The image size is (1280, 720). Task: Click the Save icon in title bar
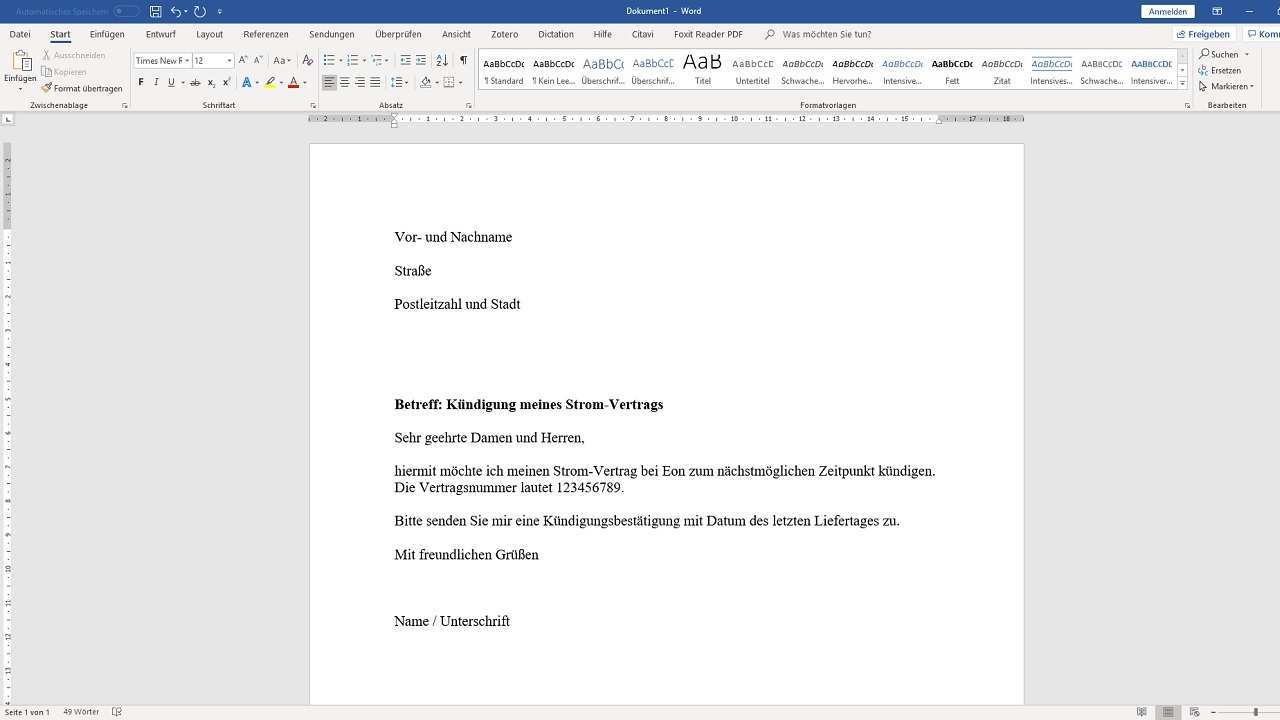pyautogui.click(x=155, y=11)
